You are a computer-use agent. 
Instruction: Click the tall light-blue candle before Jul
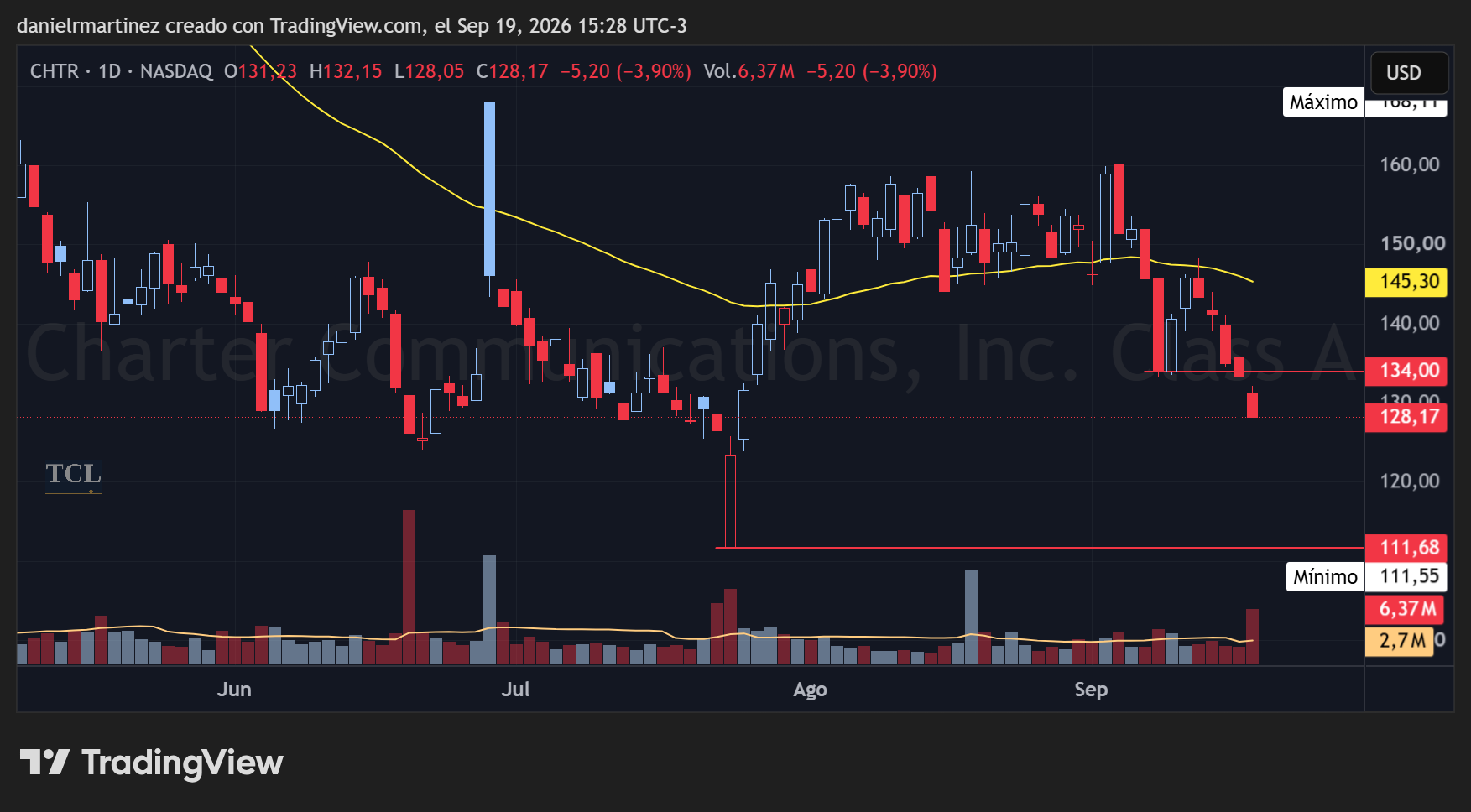pyautogui.click(x=489, y=189)
